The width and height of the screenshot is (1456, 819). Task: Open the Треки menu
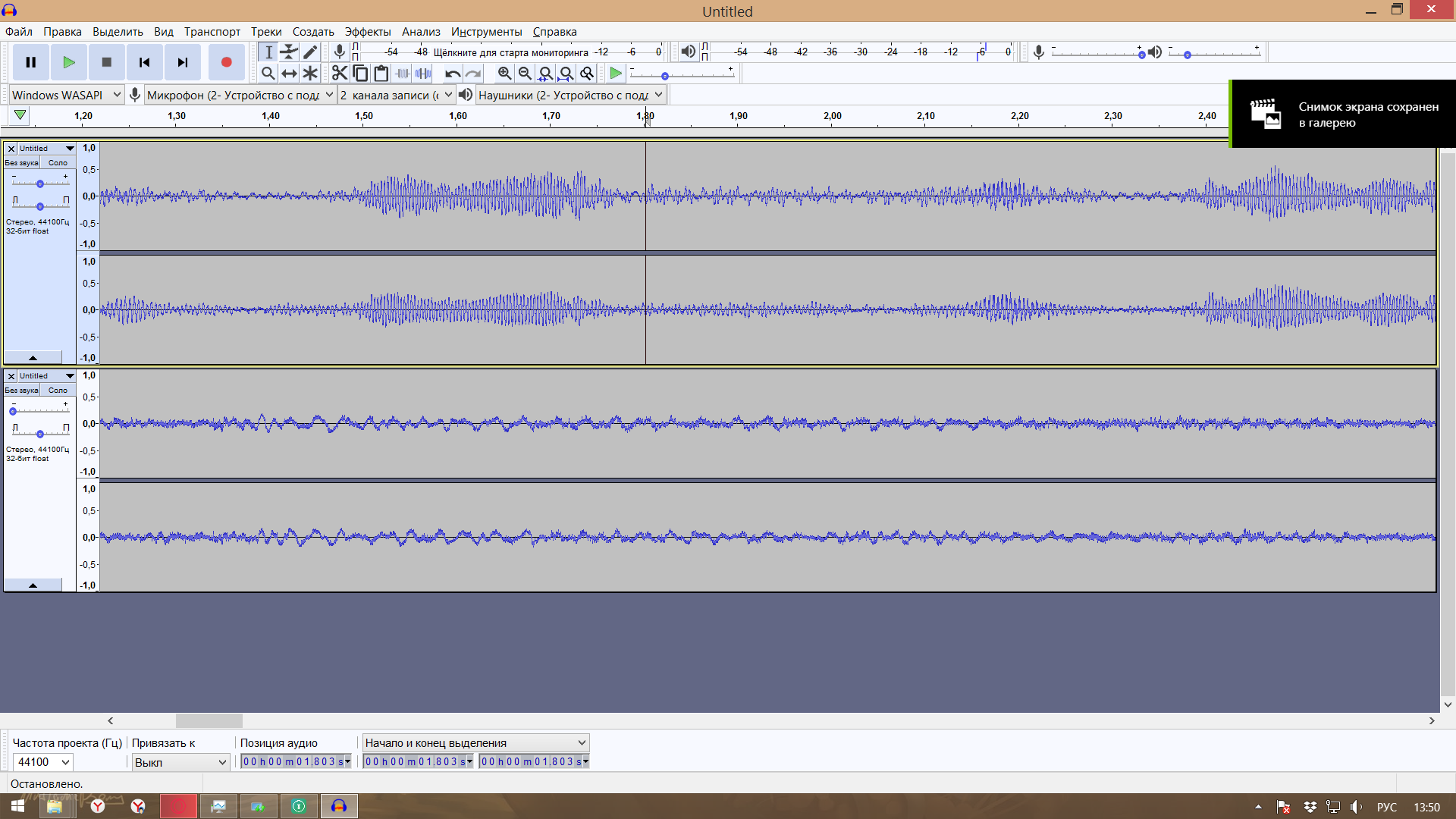tap(266, 32)
